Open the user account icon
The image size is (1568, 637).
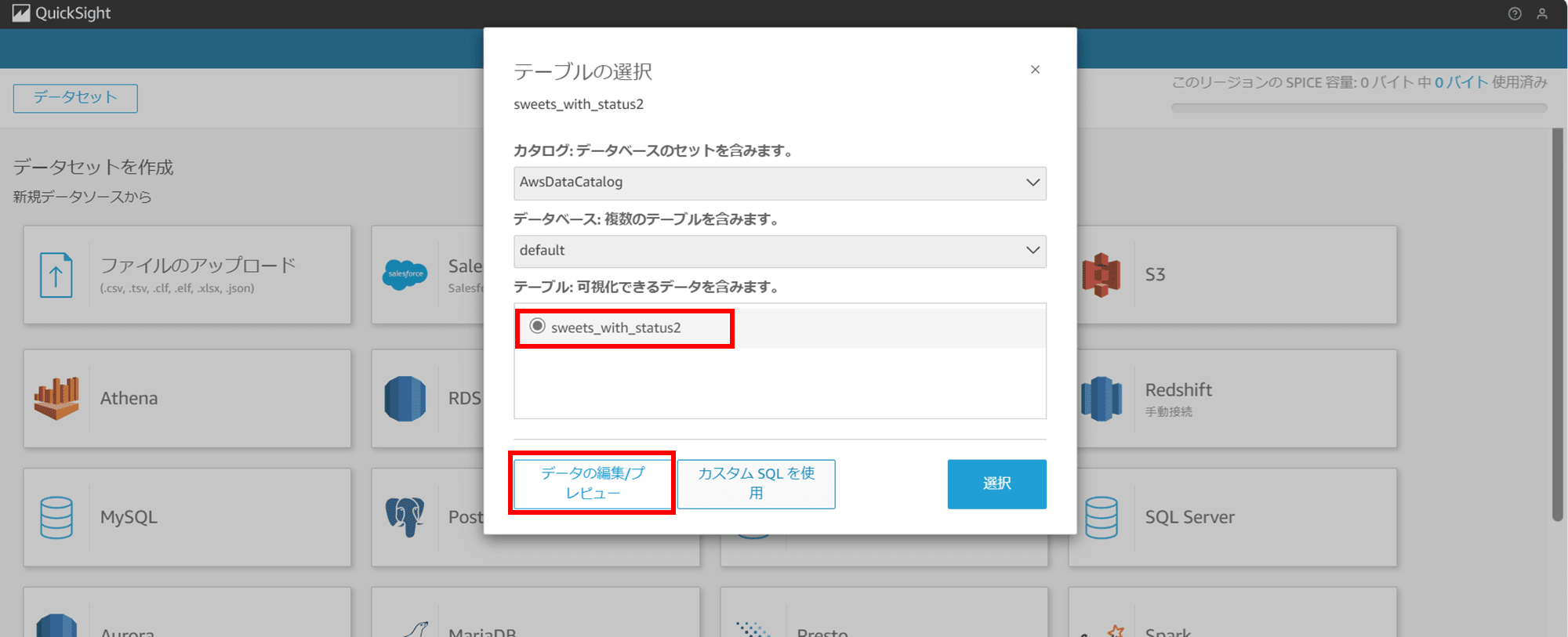point(1542,13)
